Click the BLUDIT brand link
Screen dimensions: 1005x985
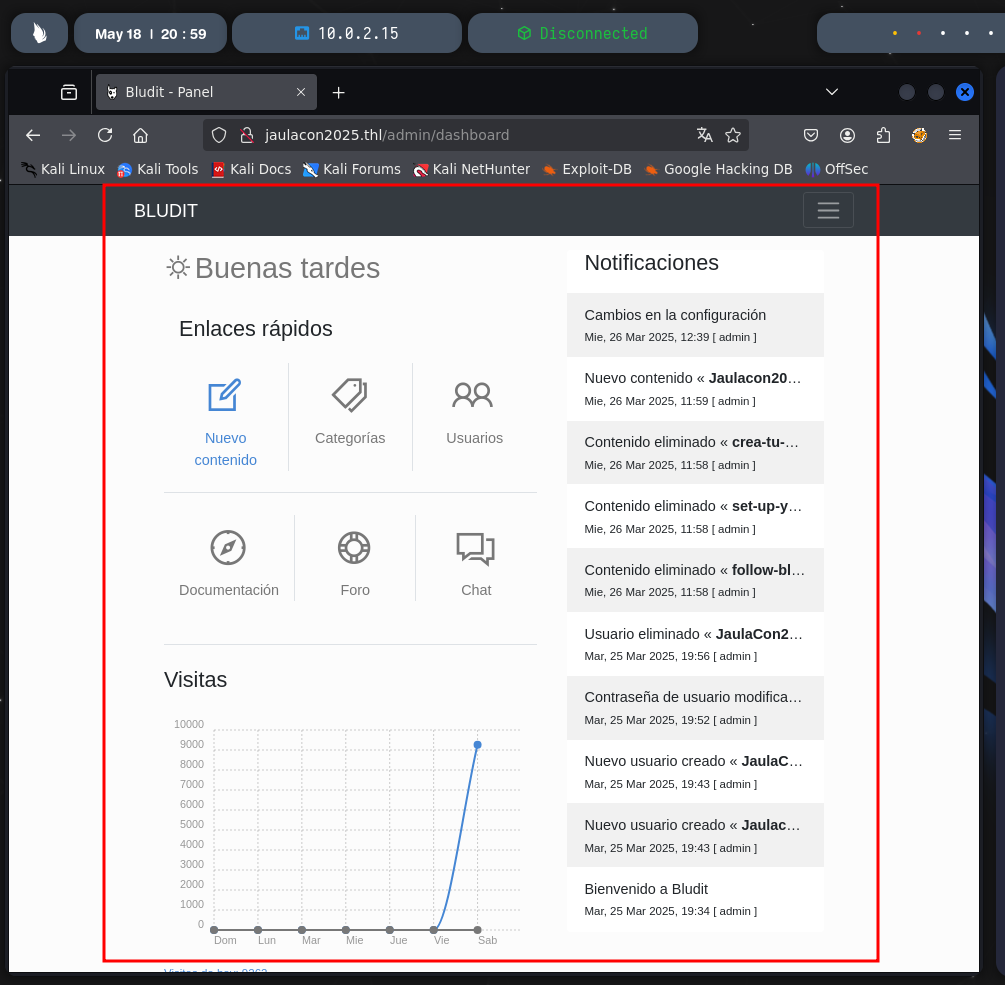(x=165, y=211)
